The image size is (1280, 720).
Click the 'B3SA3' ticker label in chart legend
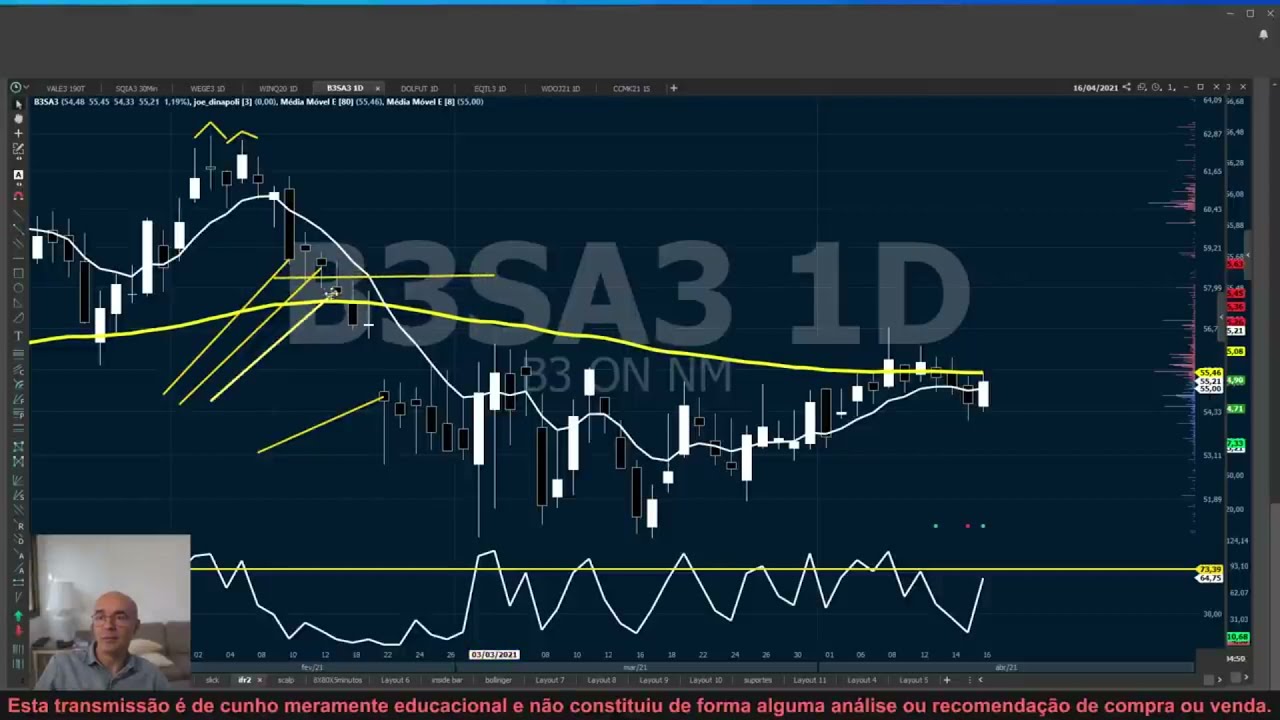[46, 102]
